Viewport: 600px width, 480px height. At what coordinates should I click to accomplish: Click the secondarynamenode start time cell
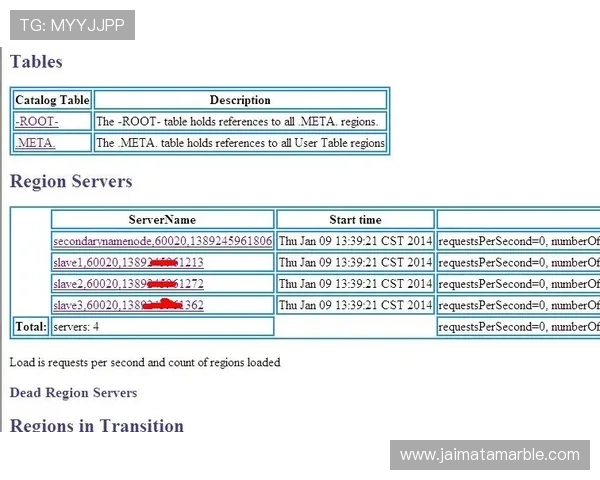pyautogui.click(x=355, y=241)
